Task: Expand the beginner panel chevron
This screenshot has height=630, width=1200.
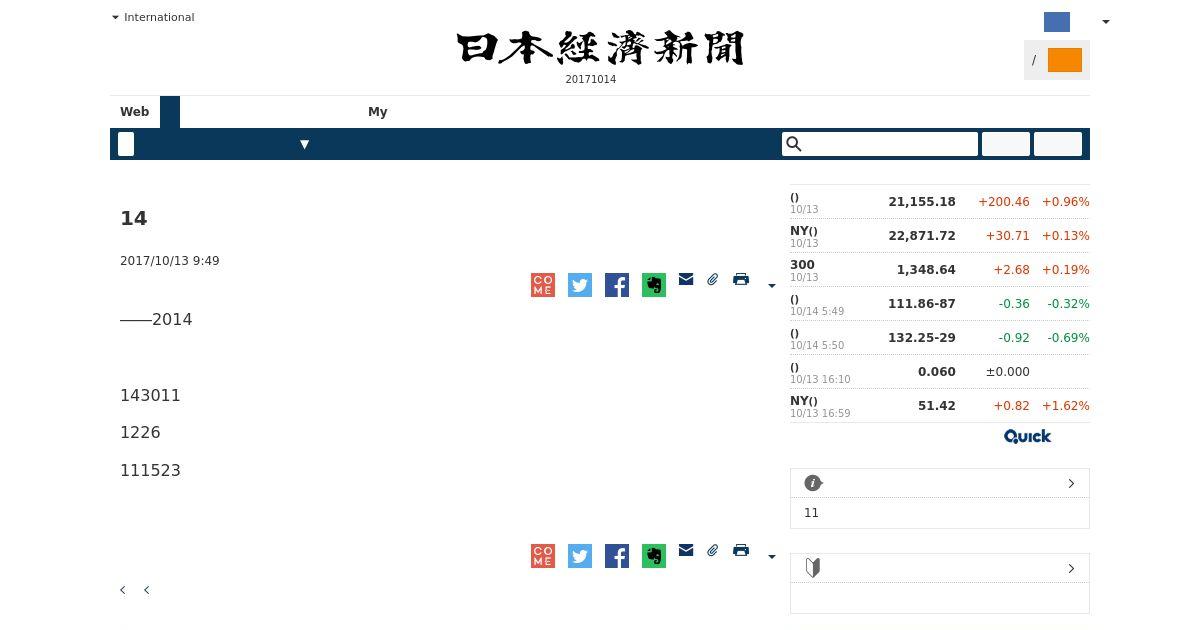Action: (1071, 568)
